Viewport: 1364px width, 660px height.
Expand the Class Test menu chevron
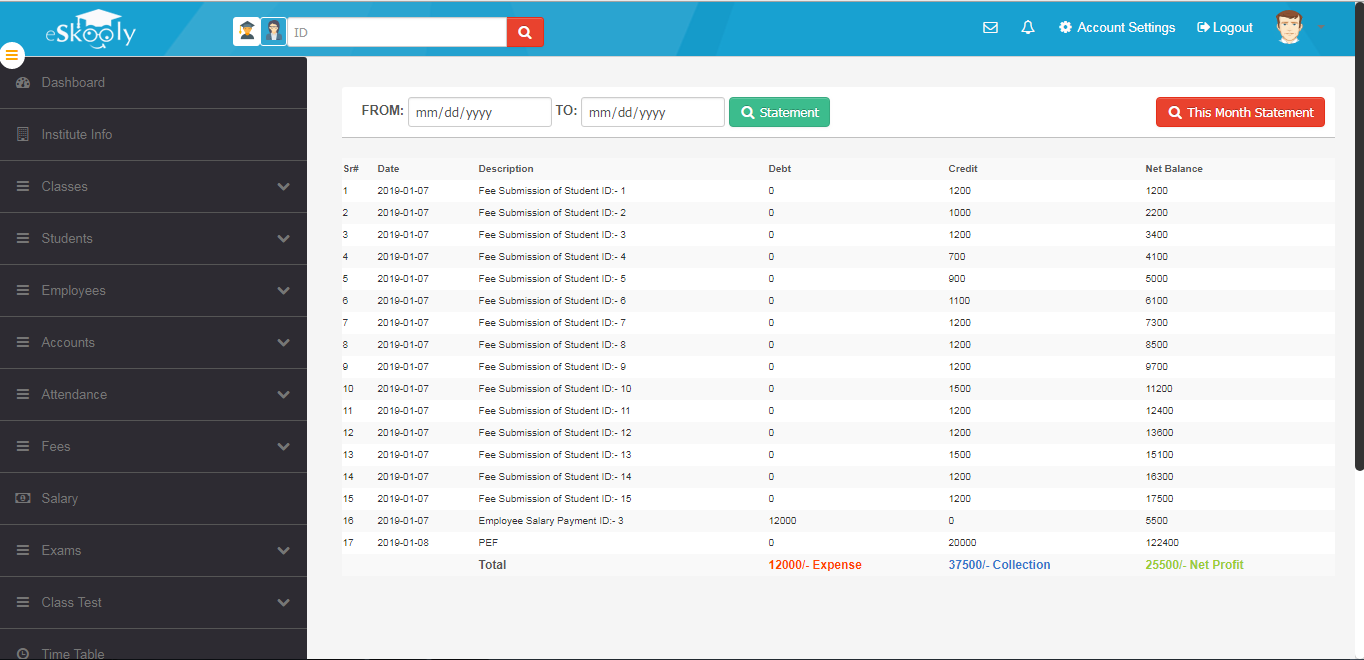pyautogui.click(x=284, y=603)
